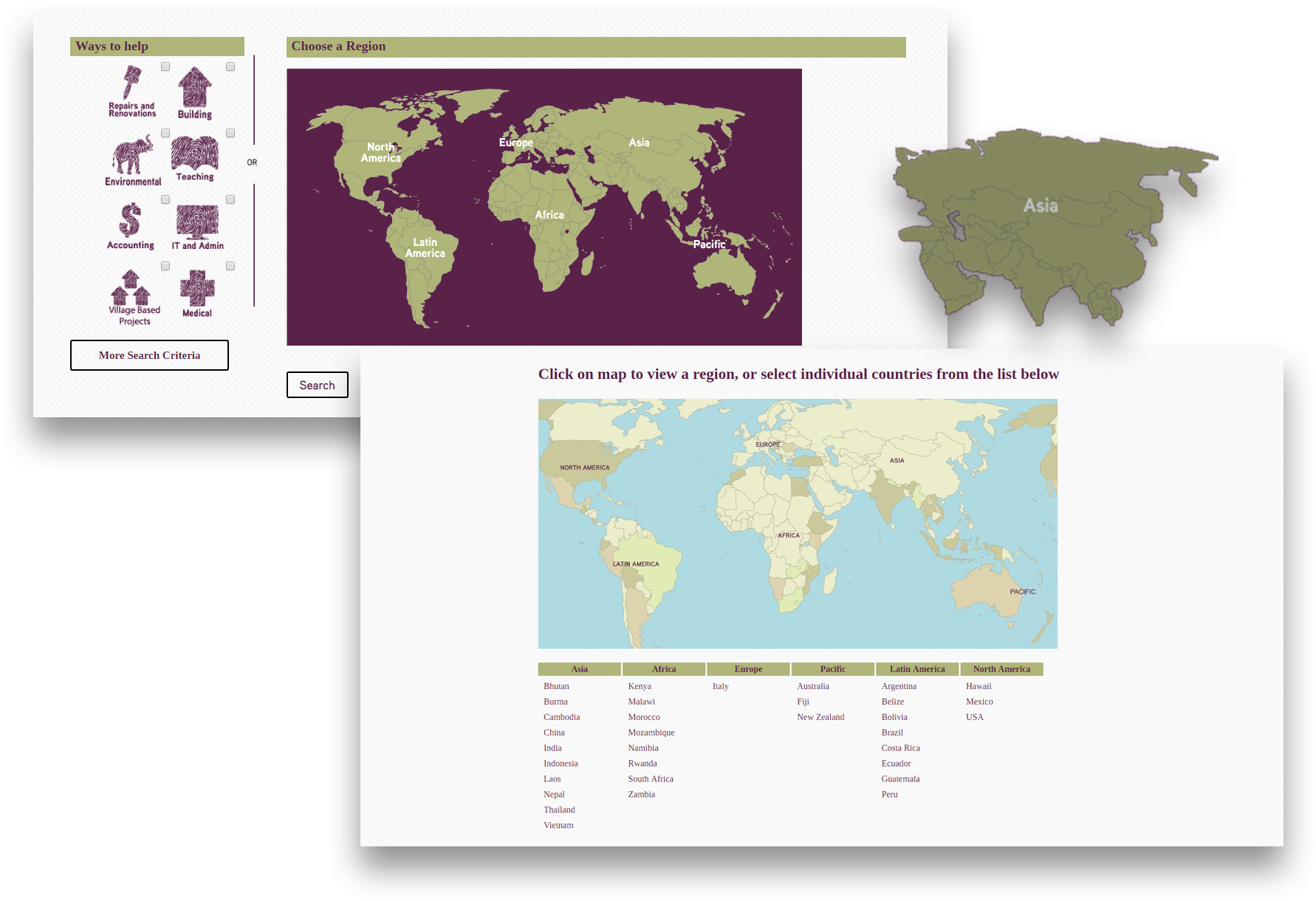Select the Accounting dollar icon
This screenshot has height=901, width=1316.
click(x=131, y=222)
